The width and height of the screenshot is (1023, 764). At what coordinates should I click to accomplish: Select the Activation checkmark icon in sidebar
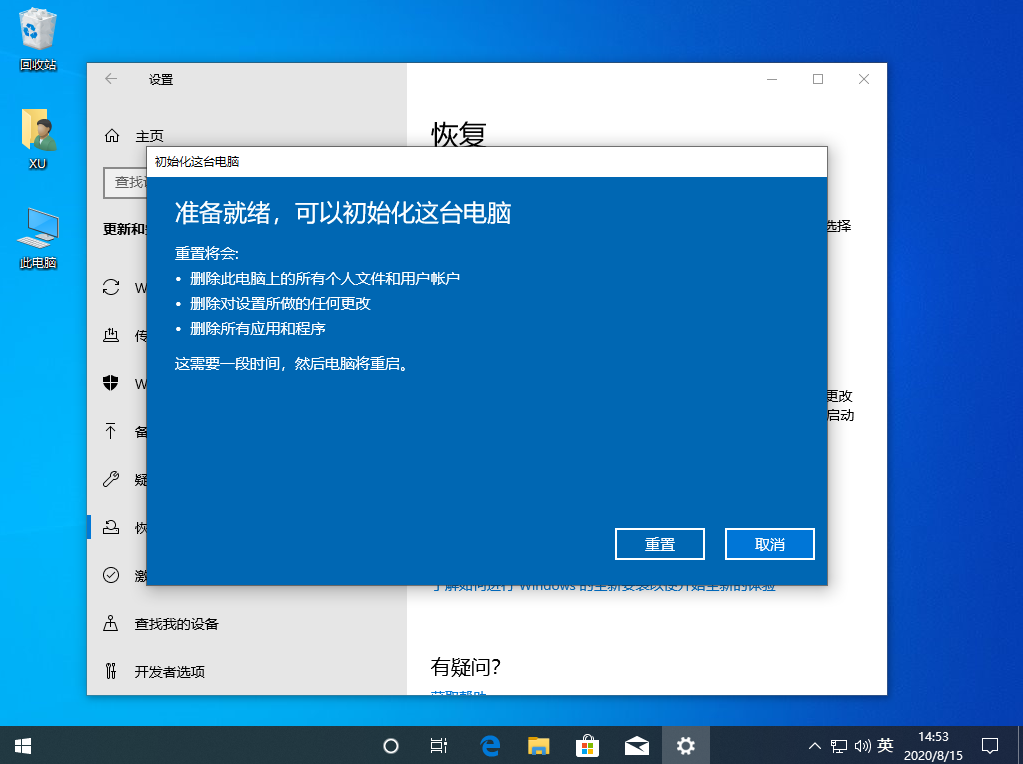112,575
